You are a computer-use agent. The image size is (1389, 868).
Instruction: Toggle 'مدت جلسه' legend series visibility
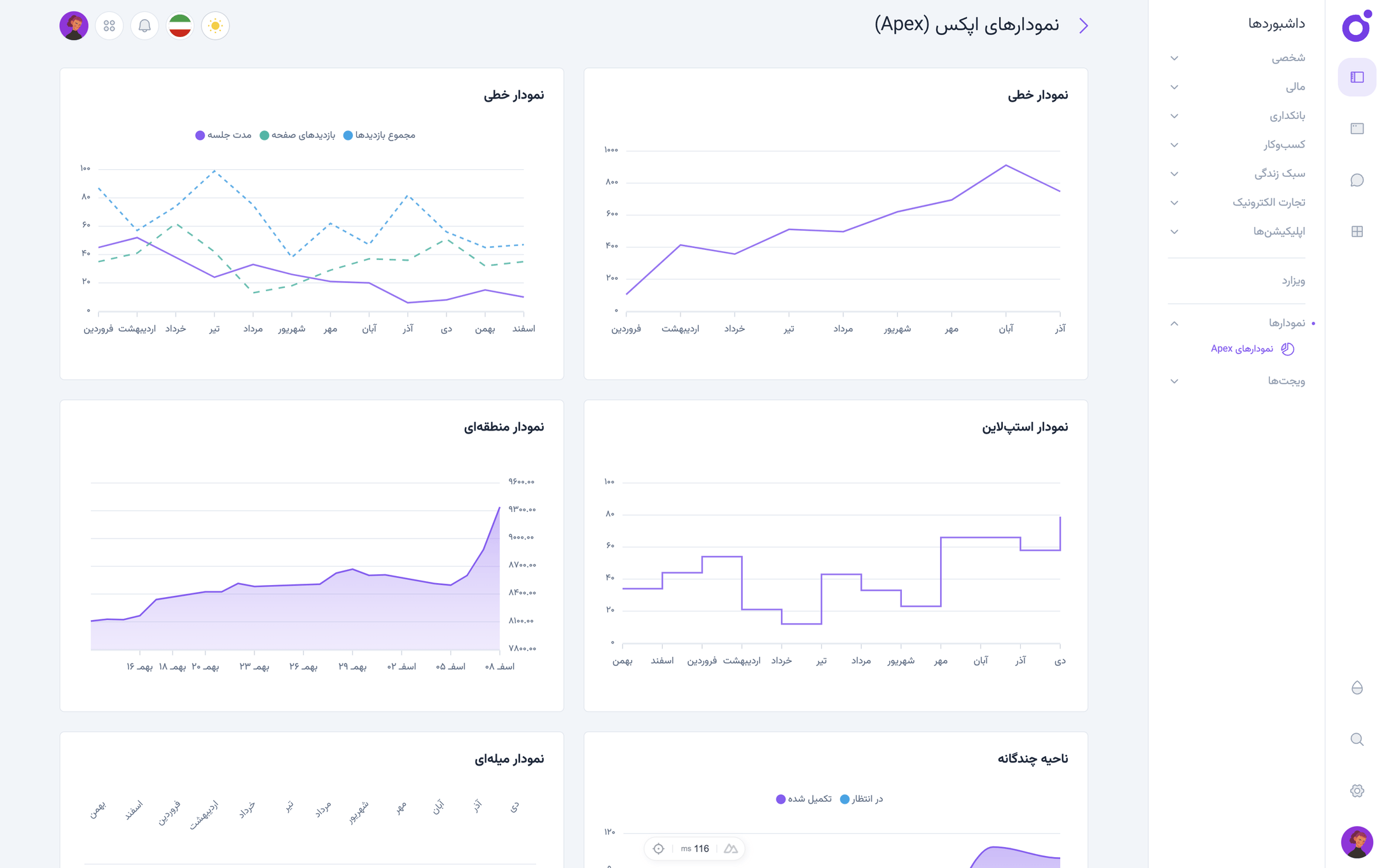click(x=223, y=135)
